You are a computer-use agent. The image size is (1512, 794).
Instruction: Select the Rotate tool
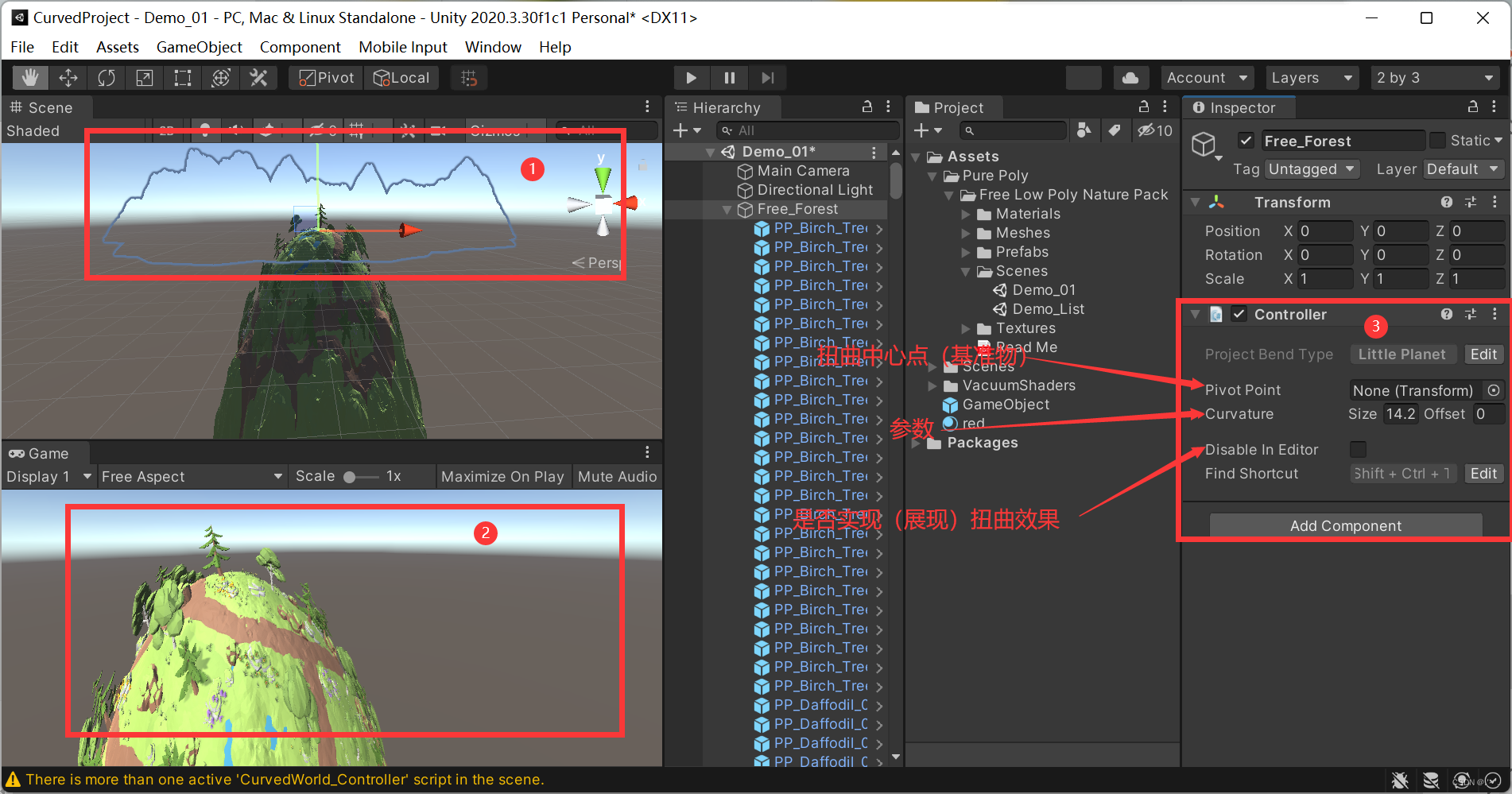(106, 77)
